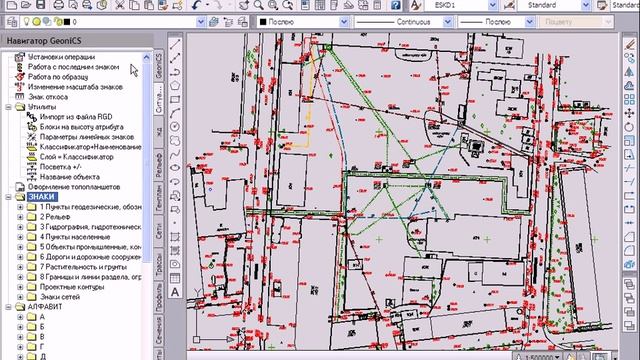The width and height of the screenshot is (640, 360).
Task: Cut selection with scissors icon
Action: coord(120,5)
